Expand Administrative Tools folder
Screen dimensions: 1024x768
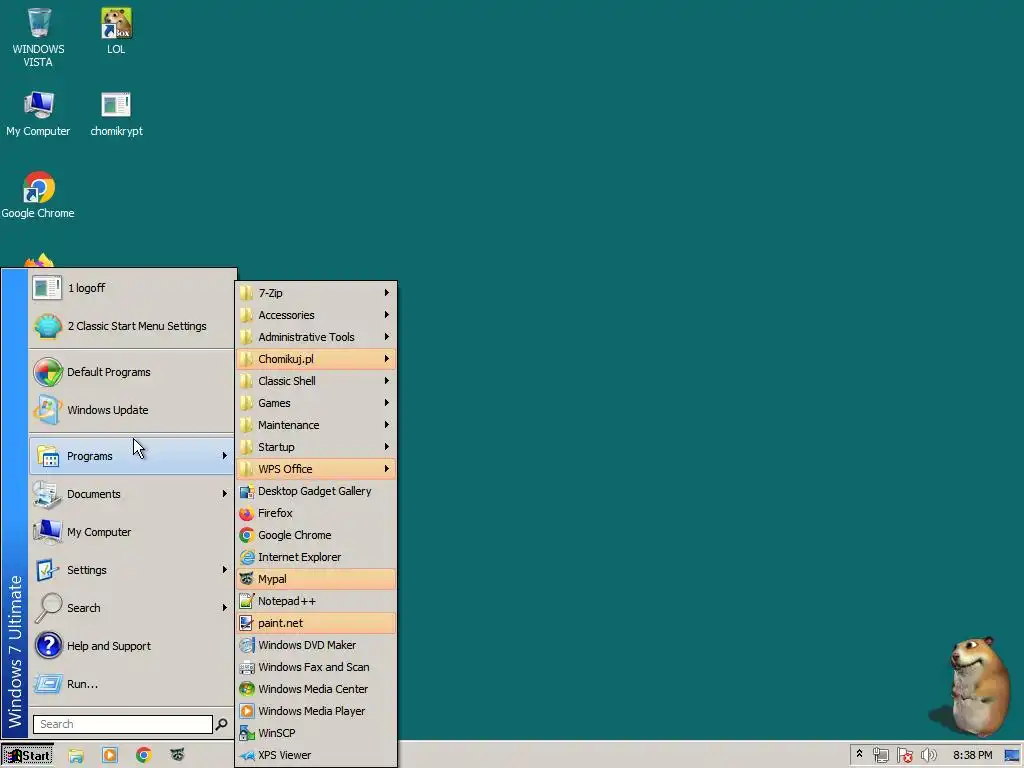(317, 337)
